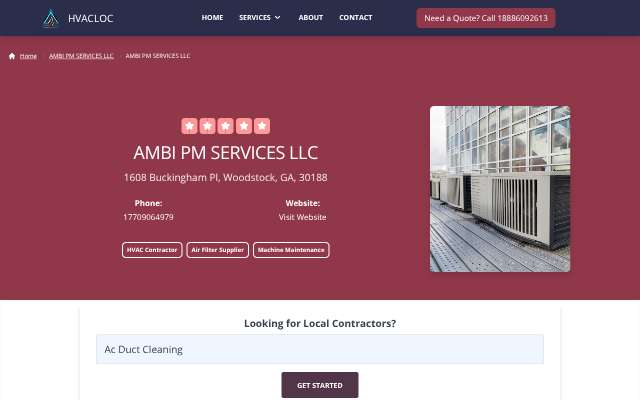Click the Phone: label
Screen dimensions: 640x400
[x=149, y=203]
